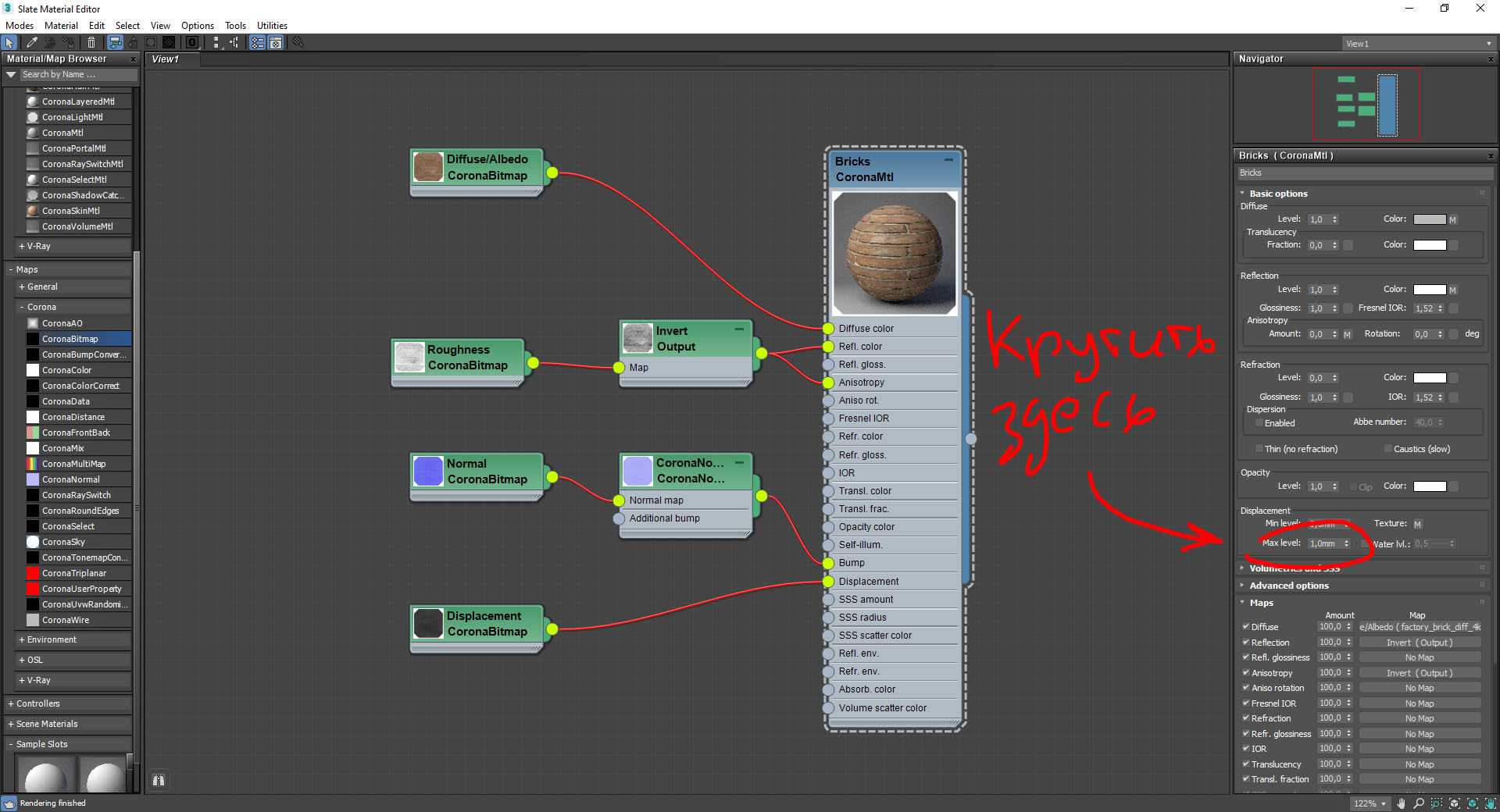Image resolution: width=1500 pixels, height=812 pixels.
Task: Toggle the Material/Map Browser toolbar icon
Action: tap(257, 43)
